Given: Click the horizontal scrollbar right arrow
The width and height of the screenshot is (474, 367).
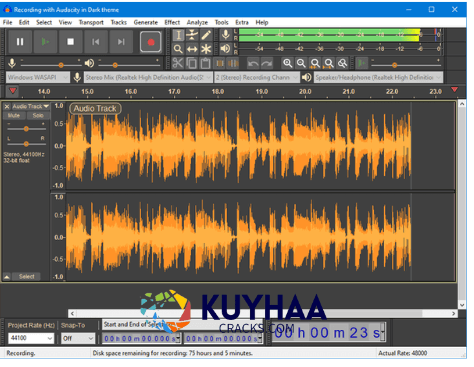Looking at the screenshot, I should click(453, 314).
